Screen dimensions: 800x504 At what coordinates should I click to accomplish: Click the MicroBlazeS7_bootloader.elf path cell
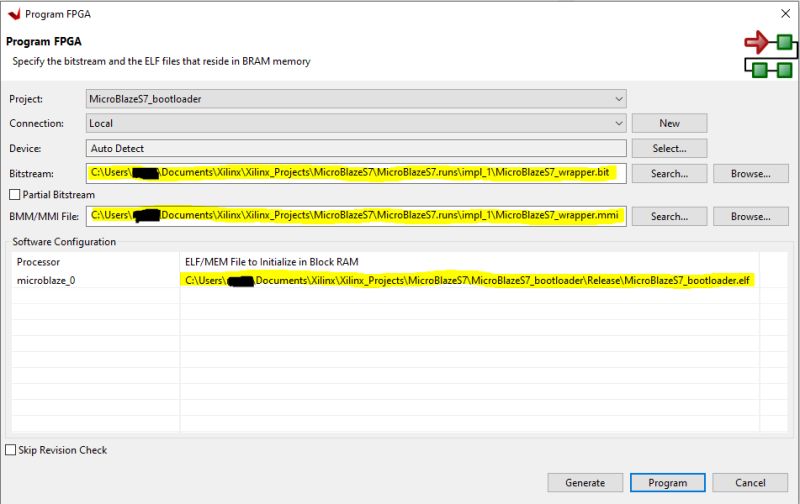(469, 280)
